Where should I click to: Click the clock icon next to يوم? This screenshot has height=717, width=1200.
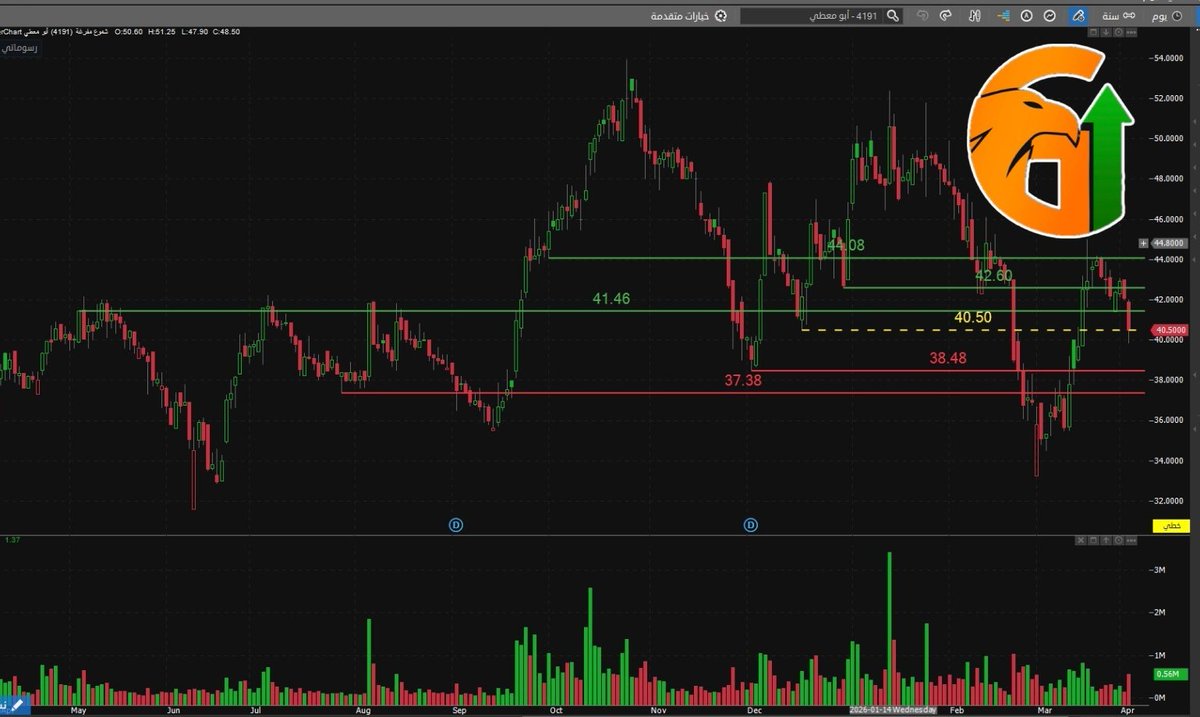pos(1177,15)
